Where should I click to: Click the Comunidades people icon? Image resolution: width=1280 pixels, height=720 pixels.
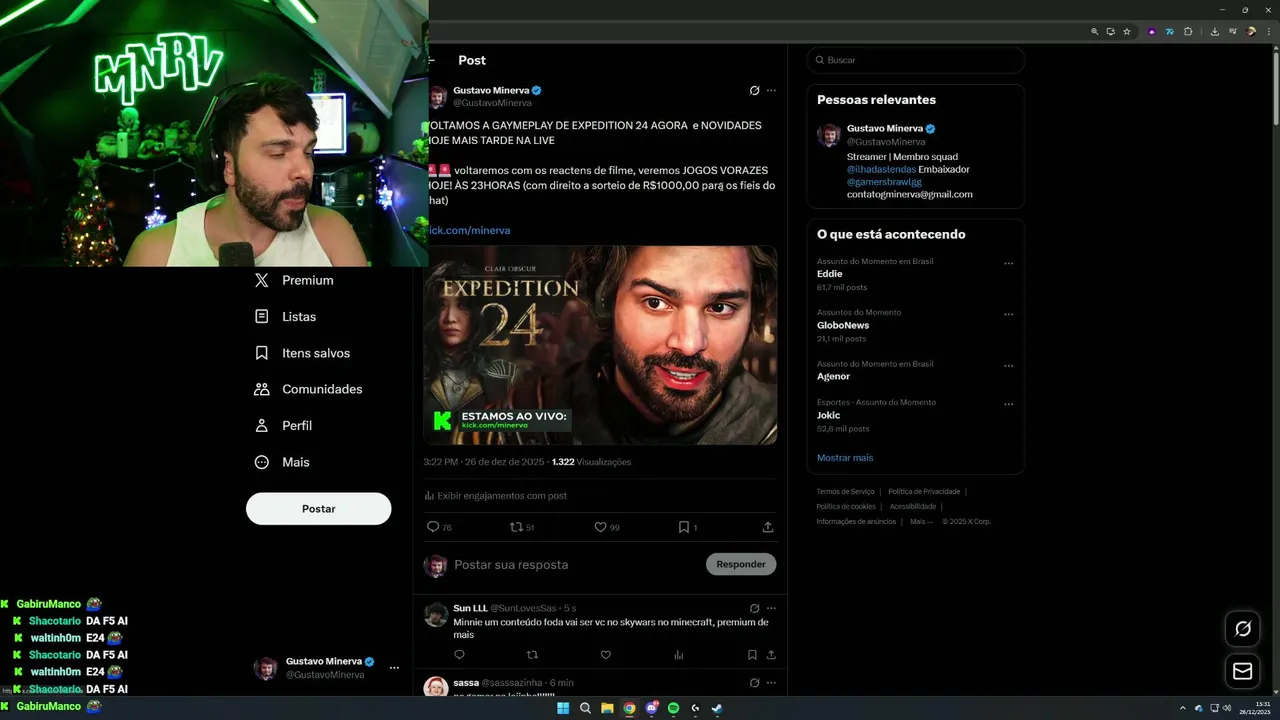coord(261,389)
